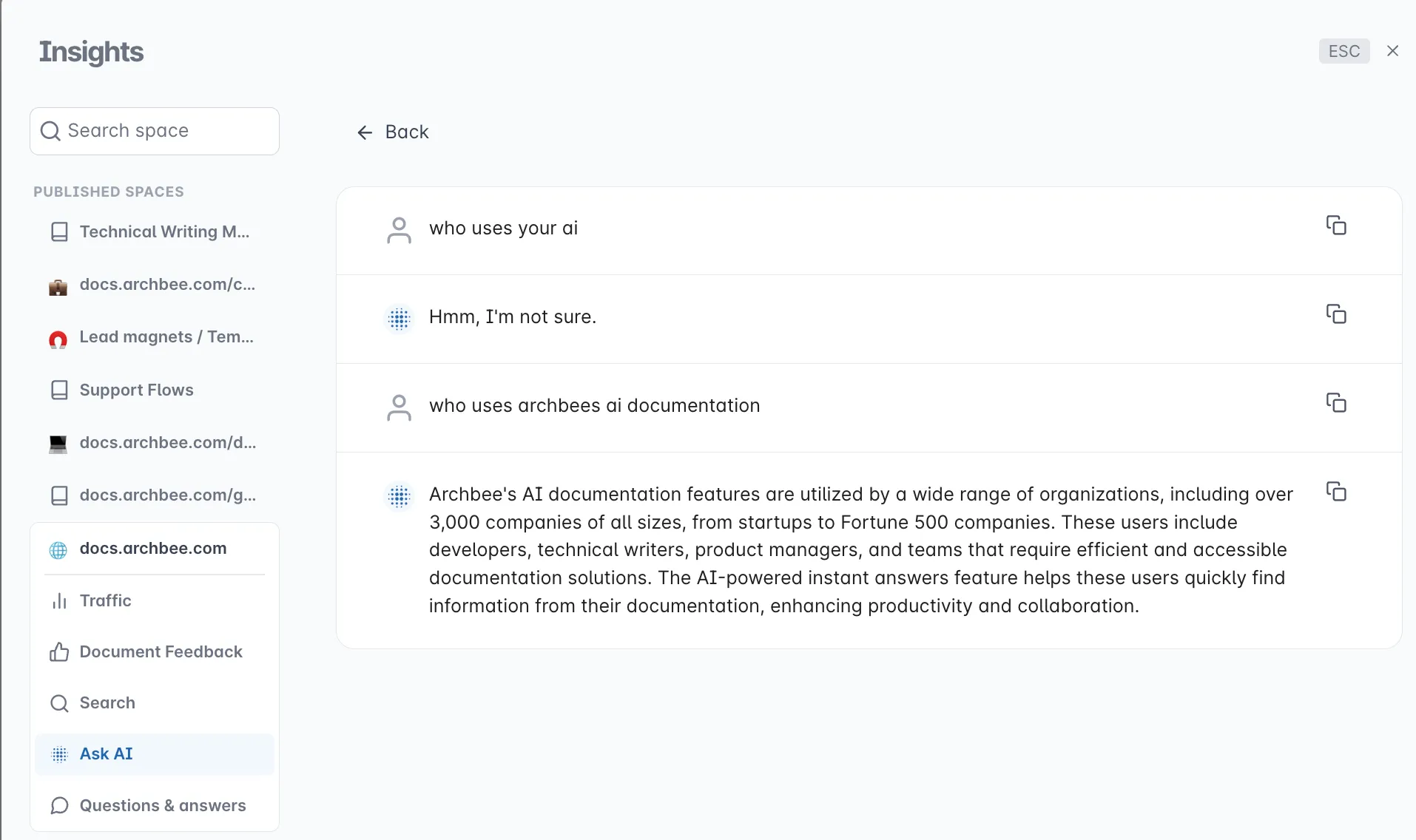
Task: Open the Lead magnets / Tem... space
Action: click(154, 337)
